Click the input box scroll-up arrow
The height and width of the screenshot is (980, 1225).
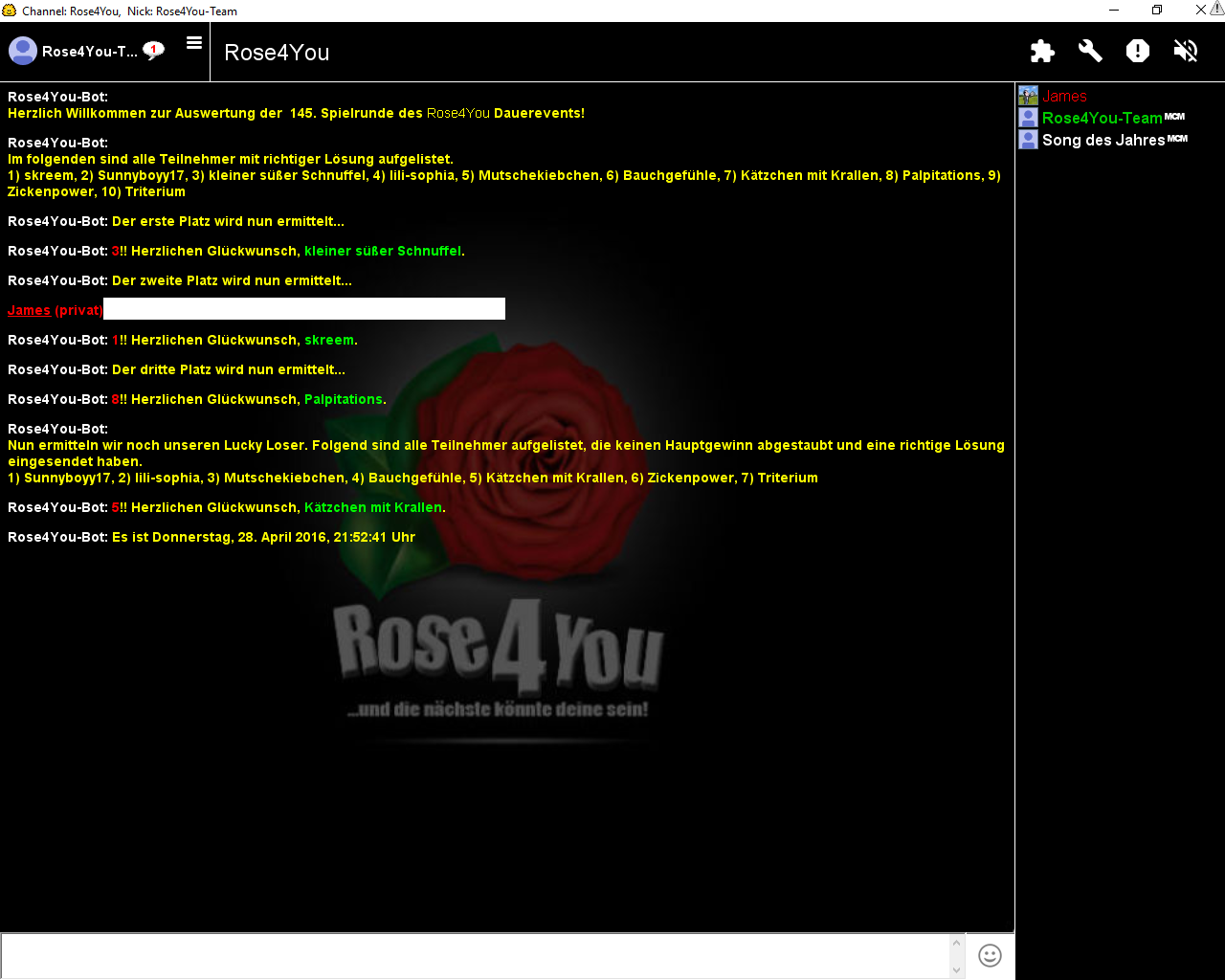click(x=956, y=943)
